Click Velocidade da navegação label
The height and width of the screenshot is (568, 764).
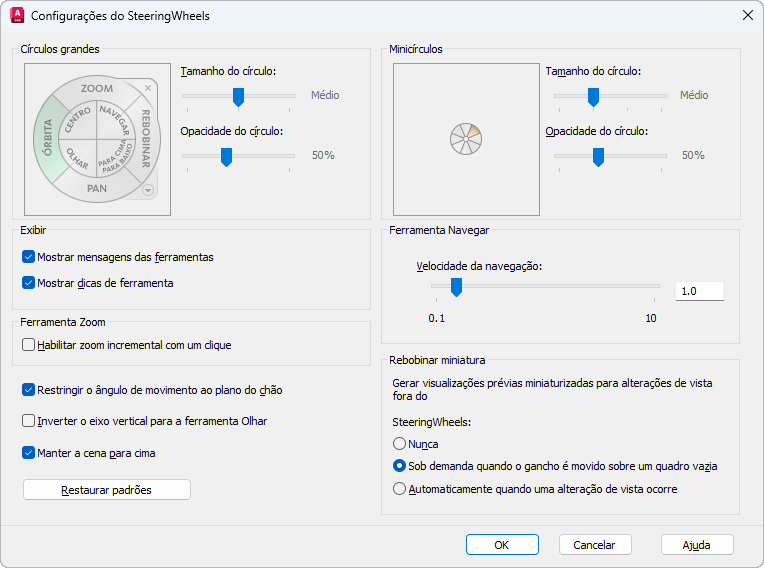coord(479,266)
